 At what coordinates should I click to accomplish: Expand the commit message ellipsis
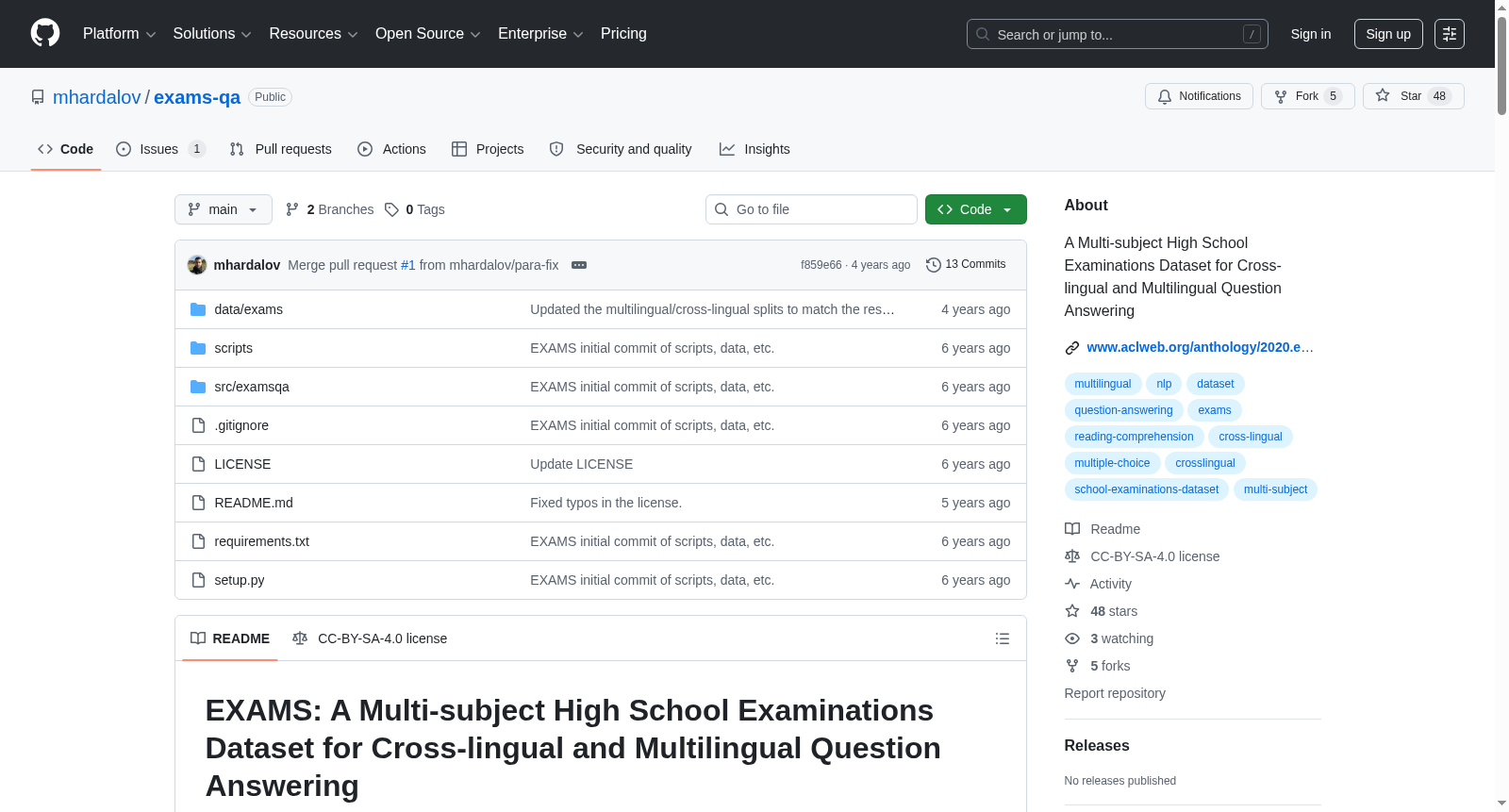click(x=579, y=265)
